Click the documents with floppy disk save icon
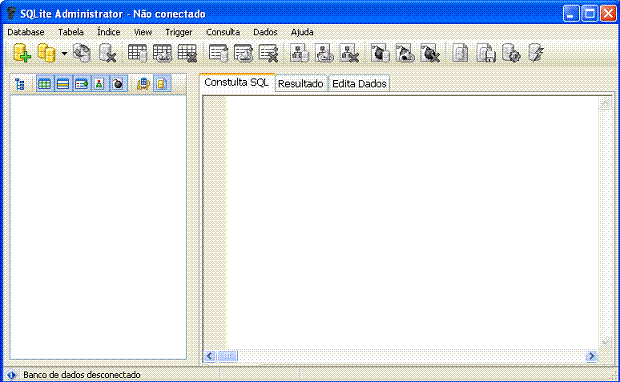 [x=486, y=53]
